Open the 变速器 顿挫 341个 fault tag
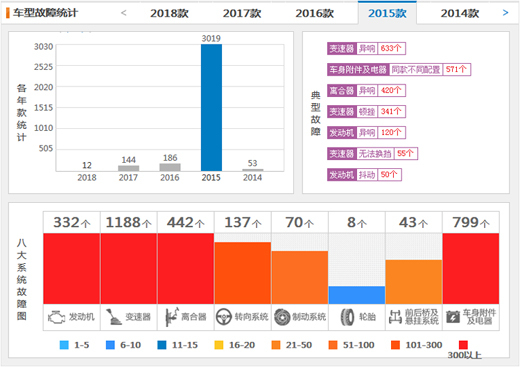This screenshot has height=367, width=520. [366, 112]
